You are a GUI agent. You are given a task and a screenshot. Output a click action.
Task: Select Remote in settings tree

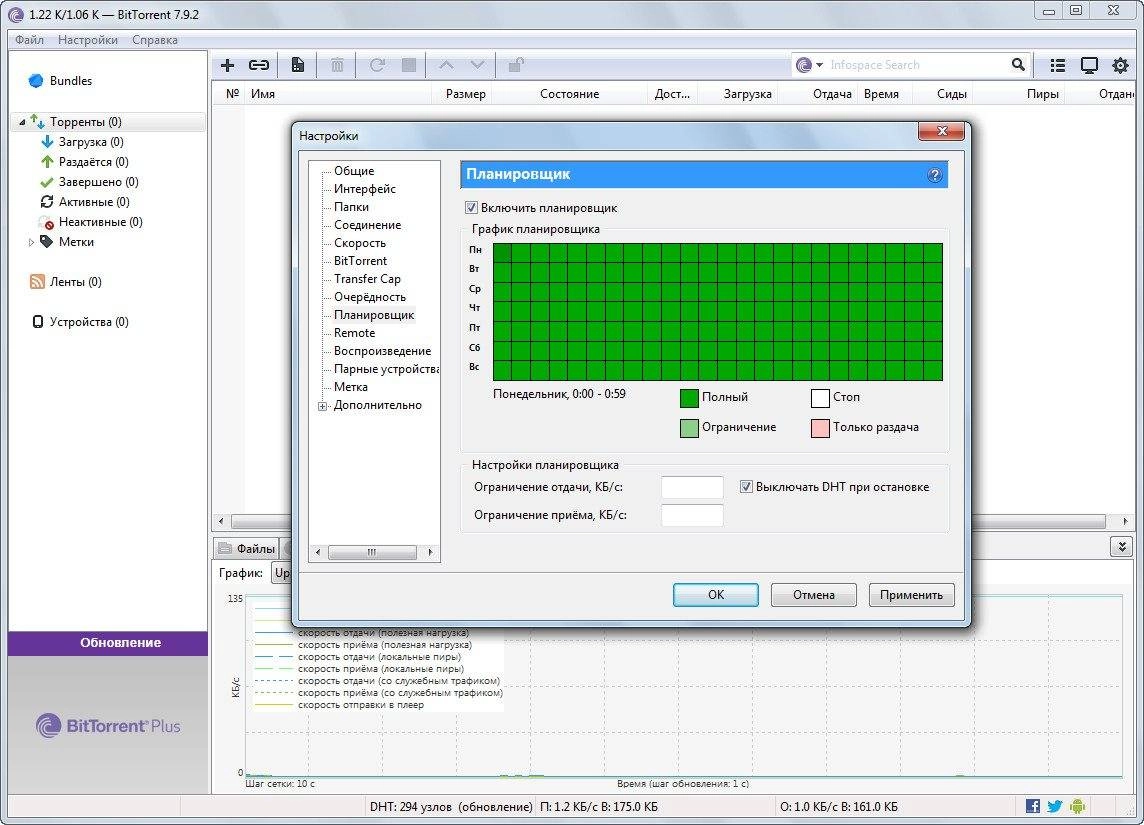(x=355, y=333)
